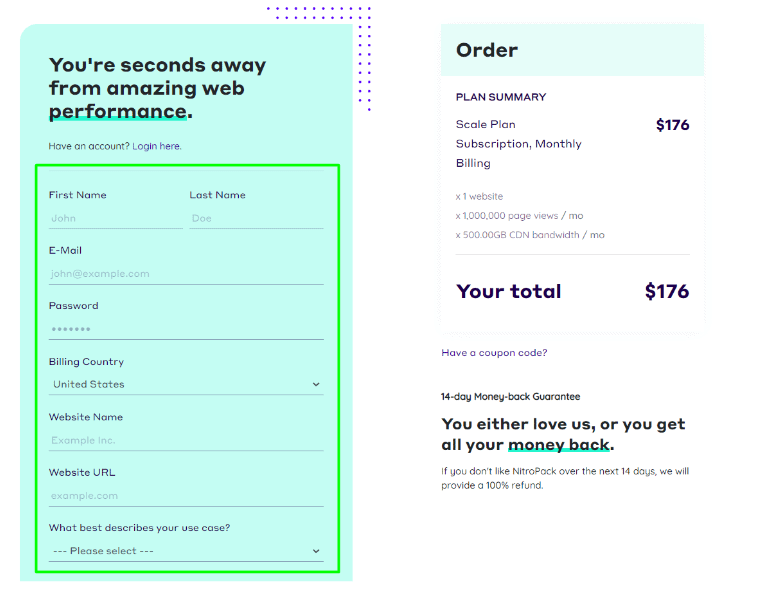
Task: Click the 14-day Money-back Guarantee text
Action: pos(510,396)
